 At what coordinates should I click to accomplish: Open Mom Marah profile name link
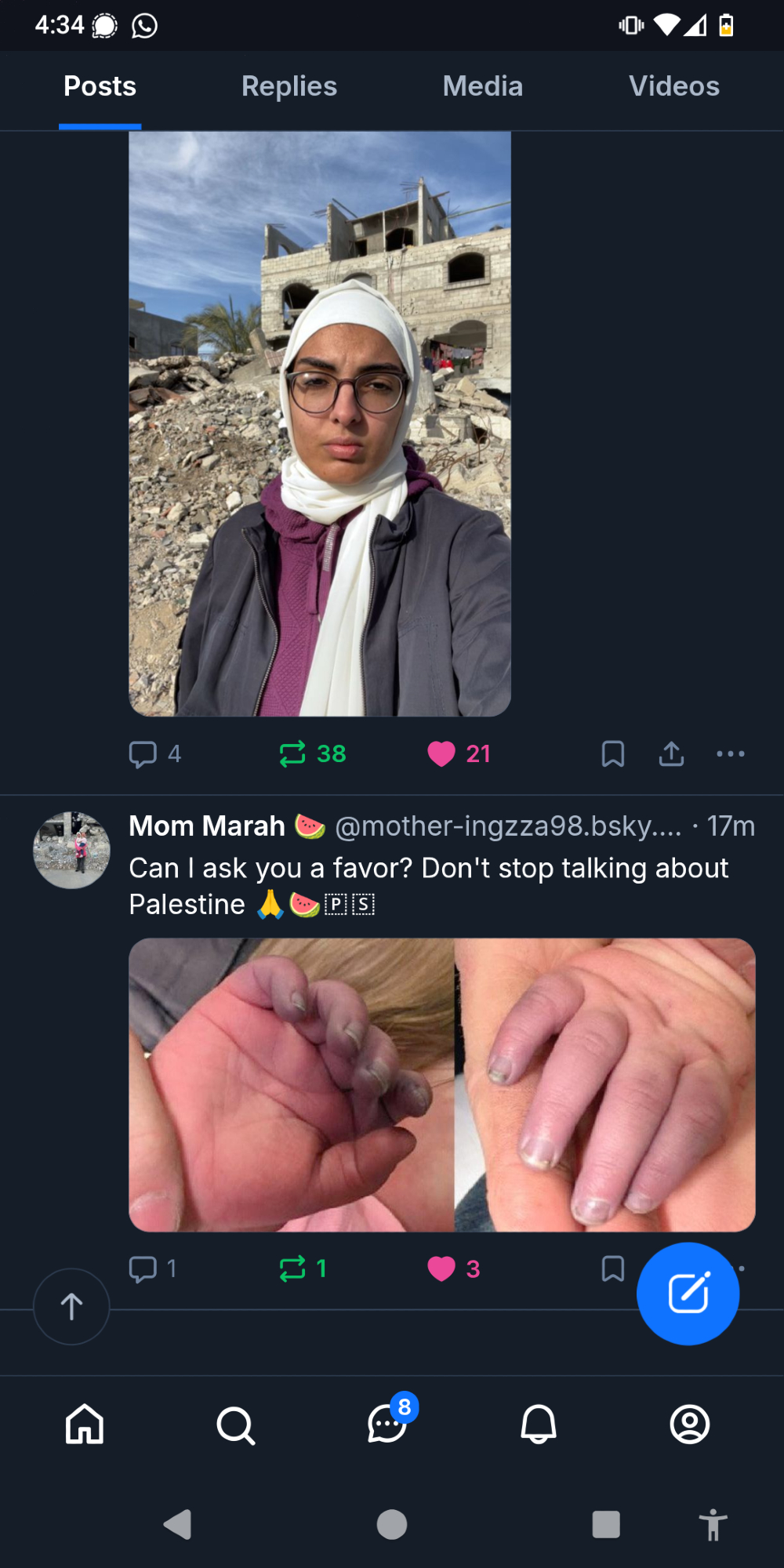click(x=207, y=826)
